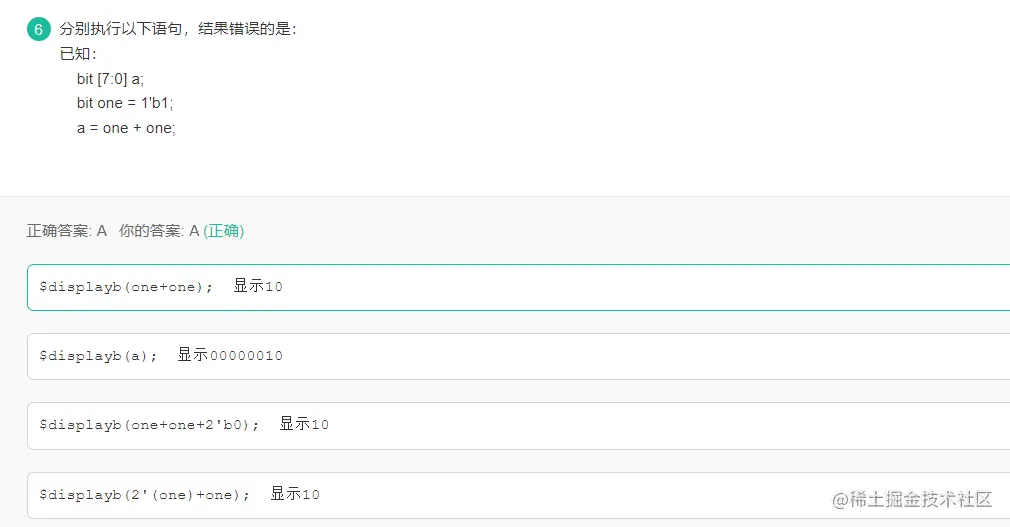Click the green question number 6 badge

pos(38,29)
